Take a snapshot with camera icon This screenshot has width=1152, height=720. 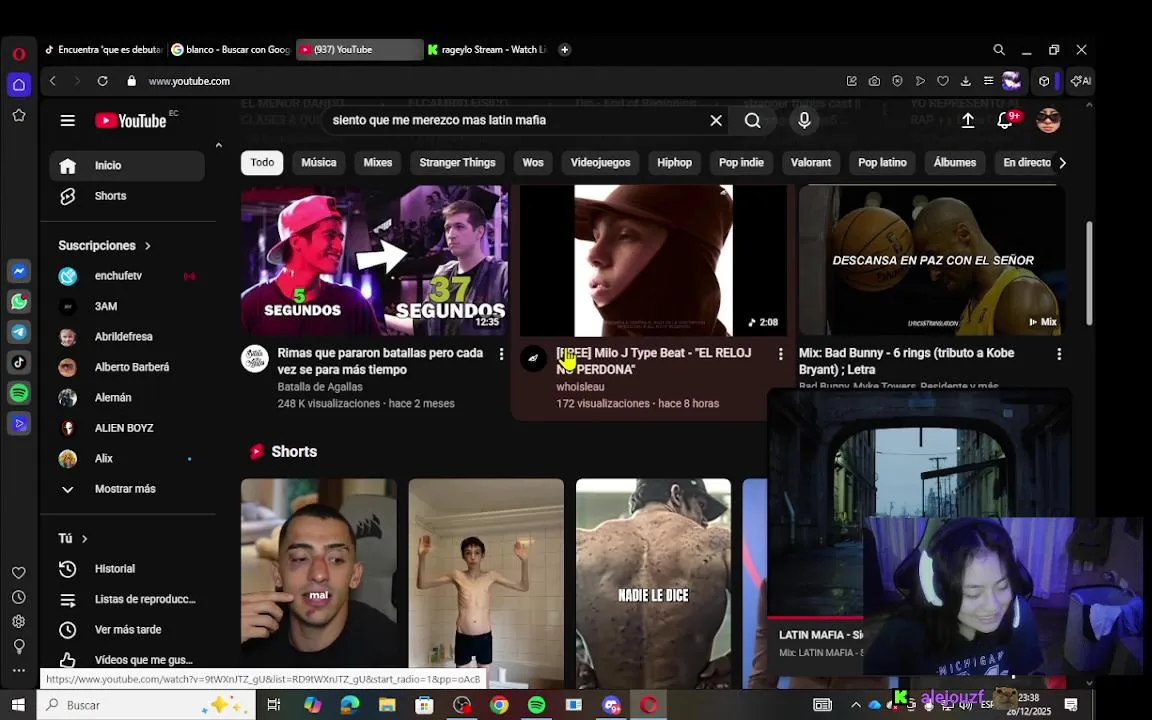pyautogui.click(x=874, y=81)
